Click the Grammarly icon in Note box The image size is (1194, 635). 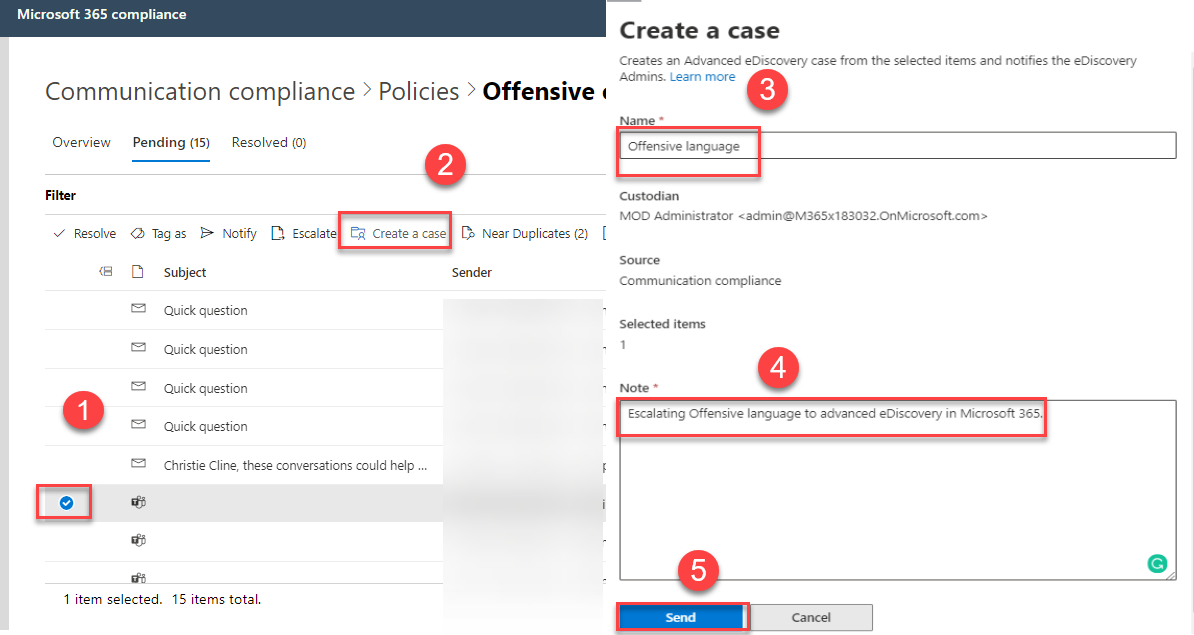(x=1156, y=564)
